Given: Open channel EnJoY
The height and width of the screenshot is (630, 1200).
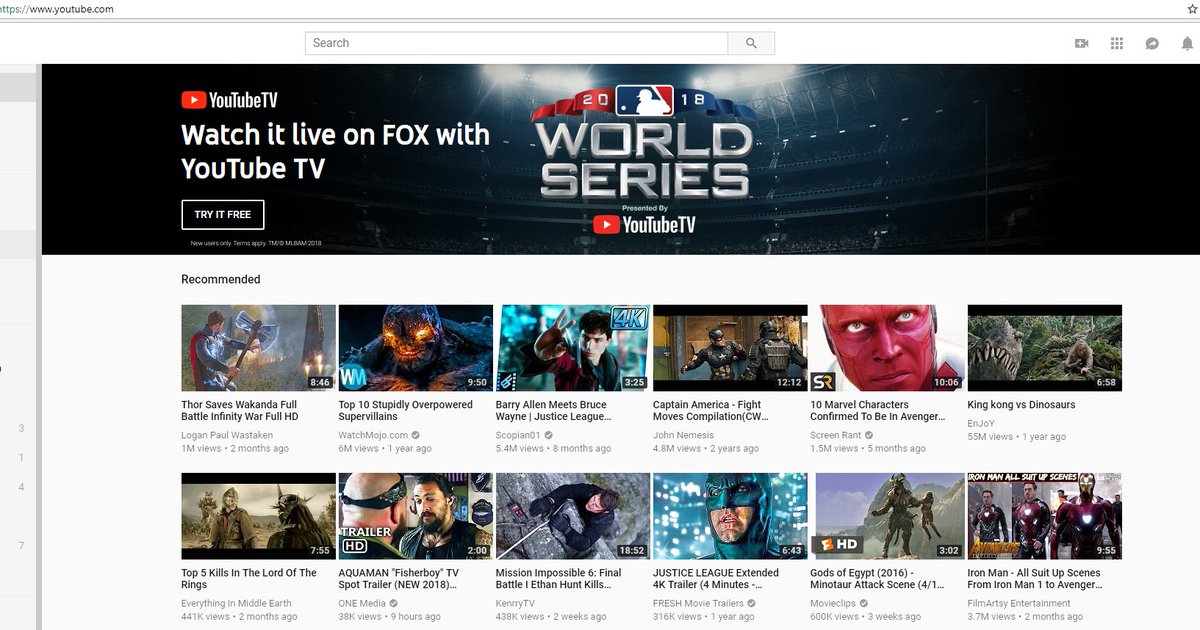Looking at the screenshot, I should click(981, 423).
